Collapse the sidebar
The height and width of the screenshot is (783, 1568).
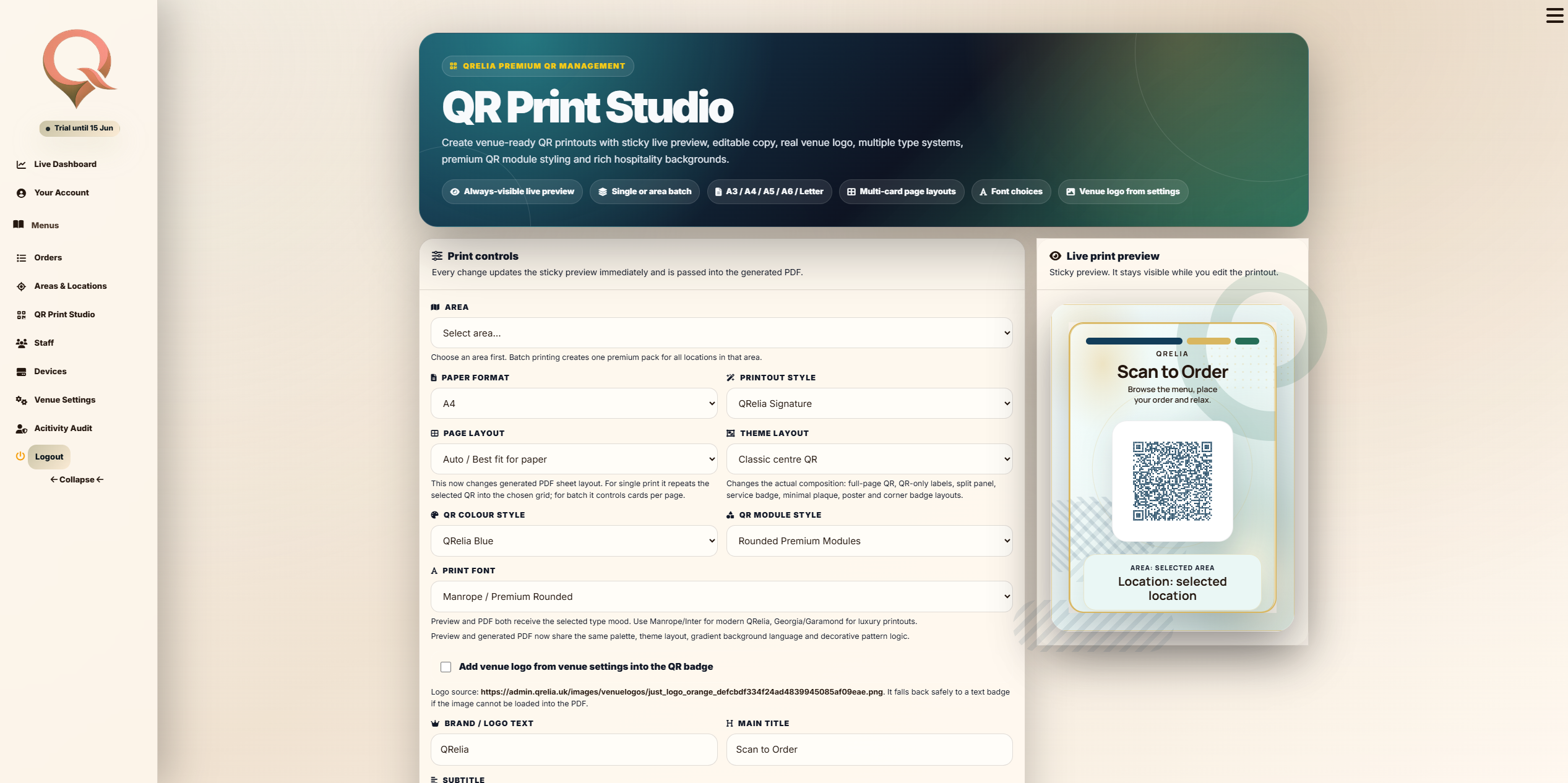[77, 480]
